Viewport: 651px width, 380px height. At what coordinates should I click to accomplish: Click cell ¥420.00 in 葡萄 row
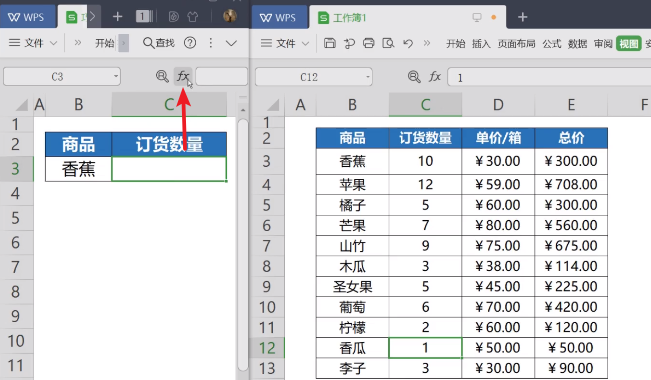tap(571, 307)
